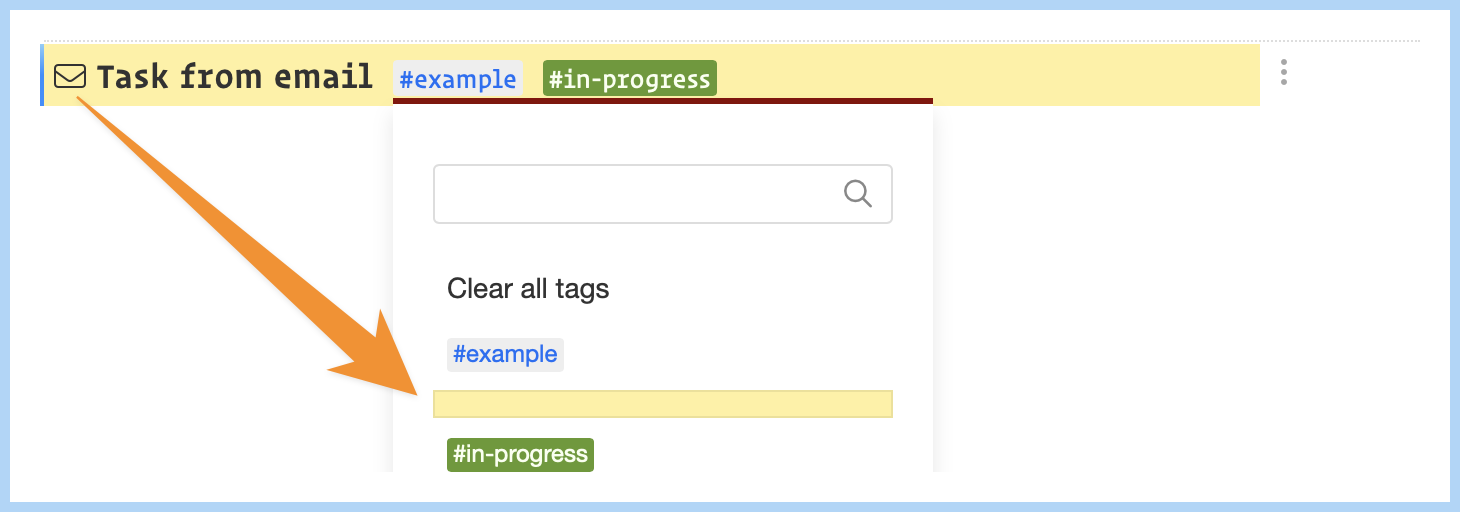Click the dark red bar atop tag popup

(662, 101)
